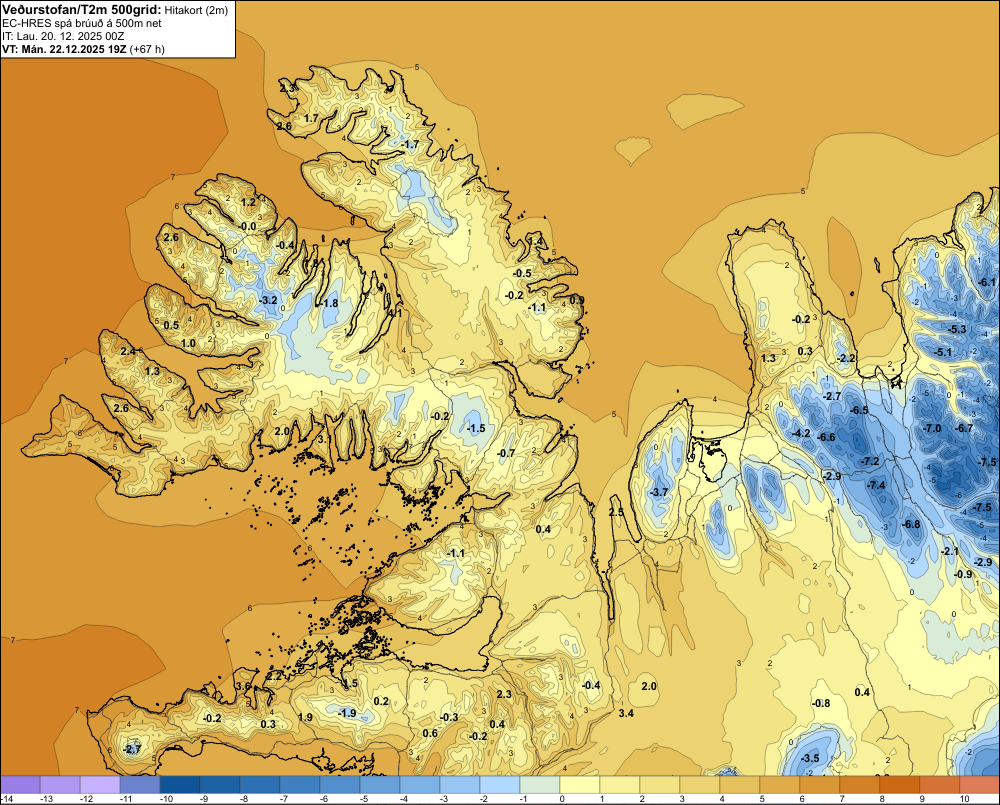Select the pale green -1 legend swatch
Screen dimensions: 1000x805
[x=540, y=784]
